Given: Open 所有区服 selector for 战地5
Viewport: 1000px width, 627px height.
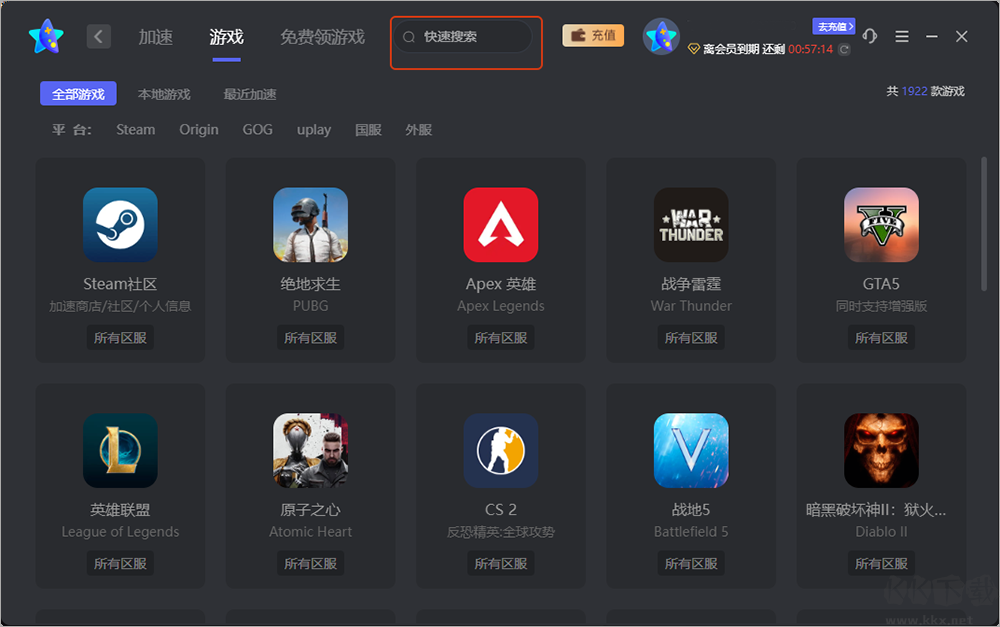Looking at the screenshot, I should (x=691, y=563).
